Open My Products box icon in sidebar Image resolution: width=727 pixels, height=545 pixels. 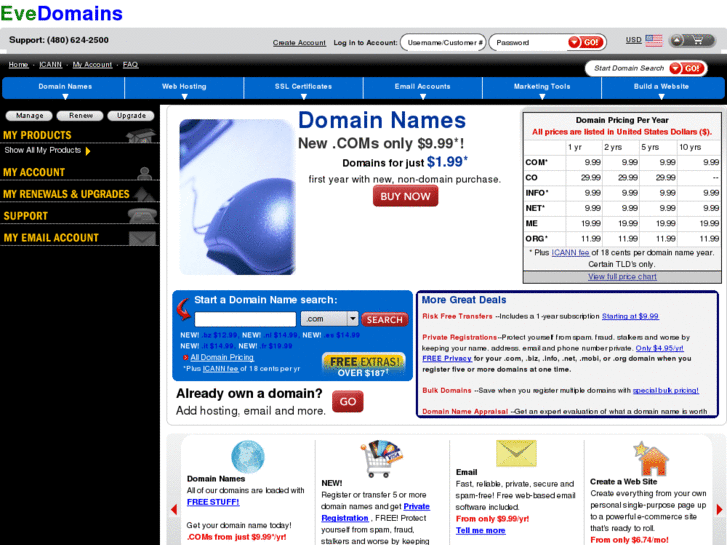click(141, 135)
